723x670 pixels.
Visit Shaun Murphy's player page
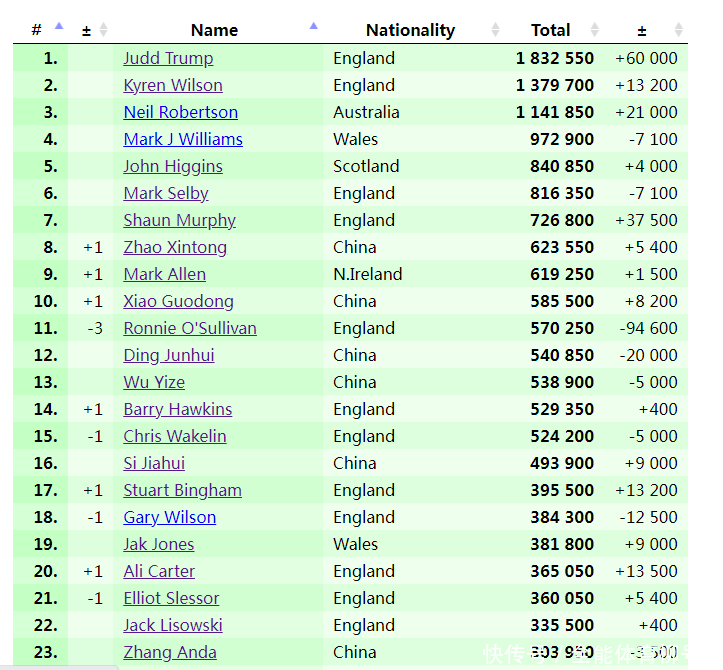click(x=179, y=220)
